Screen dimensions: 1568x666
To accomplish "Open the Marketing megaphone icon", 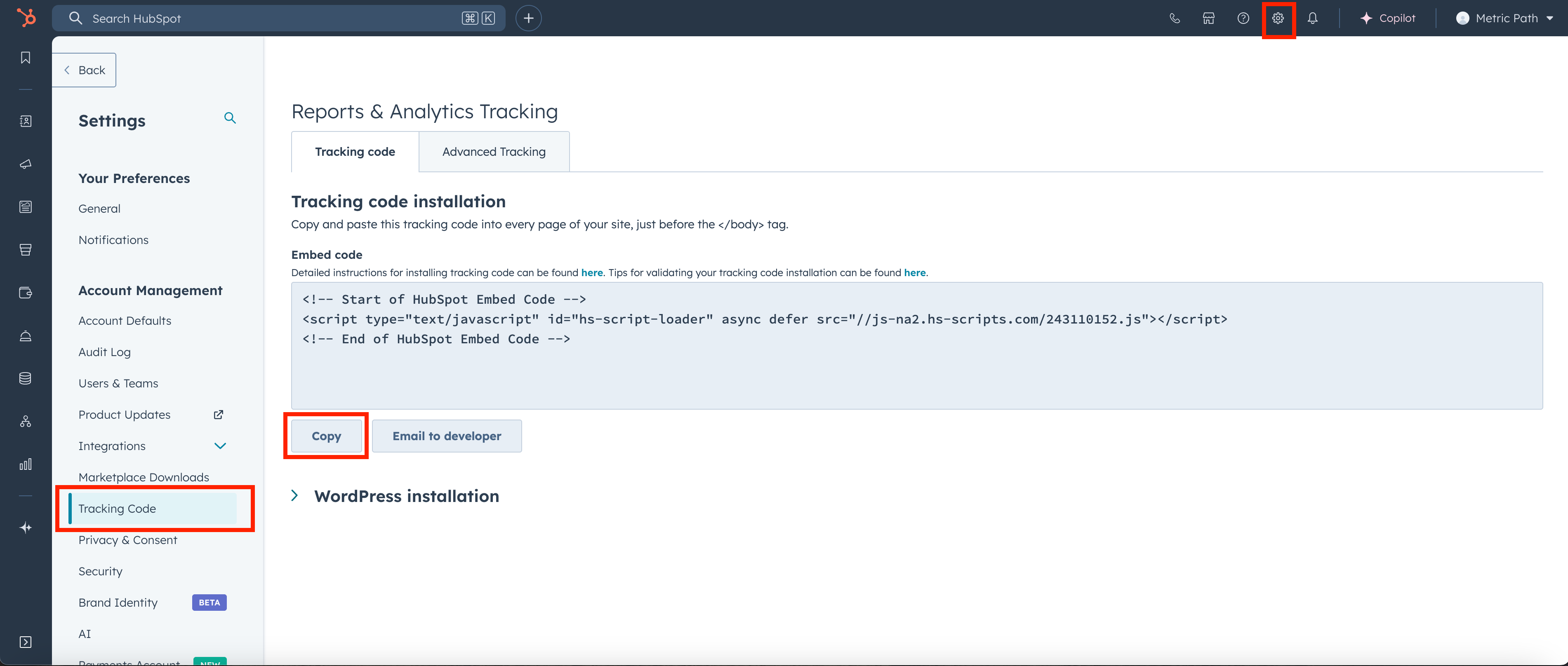I will [26, 164].
